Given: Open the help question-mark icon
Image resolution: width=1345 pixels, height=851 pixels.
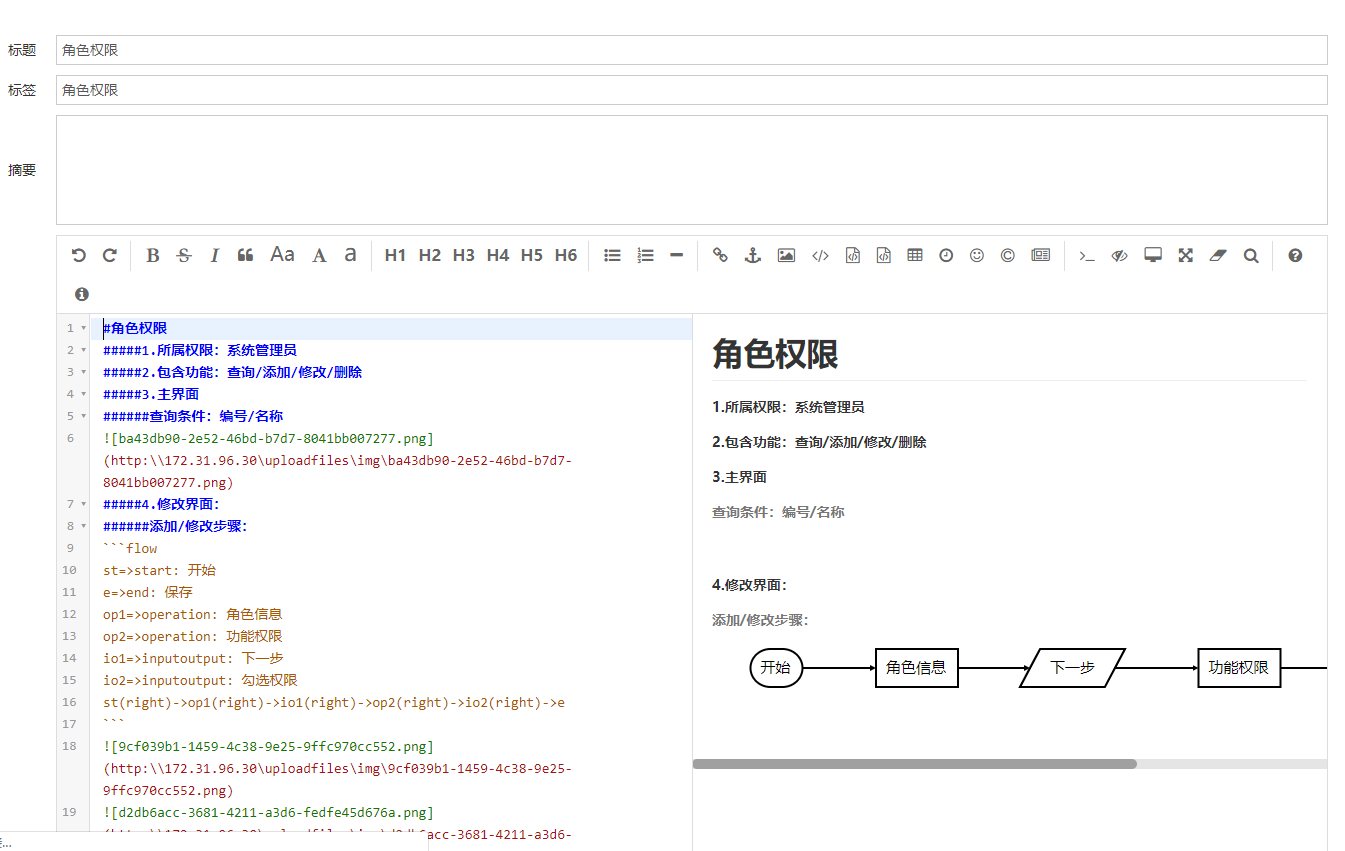Looking at the screenshot, I should (x=1296, y=256).
